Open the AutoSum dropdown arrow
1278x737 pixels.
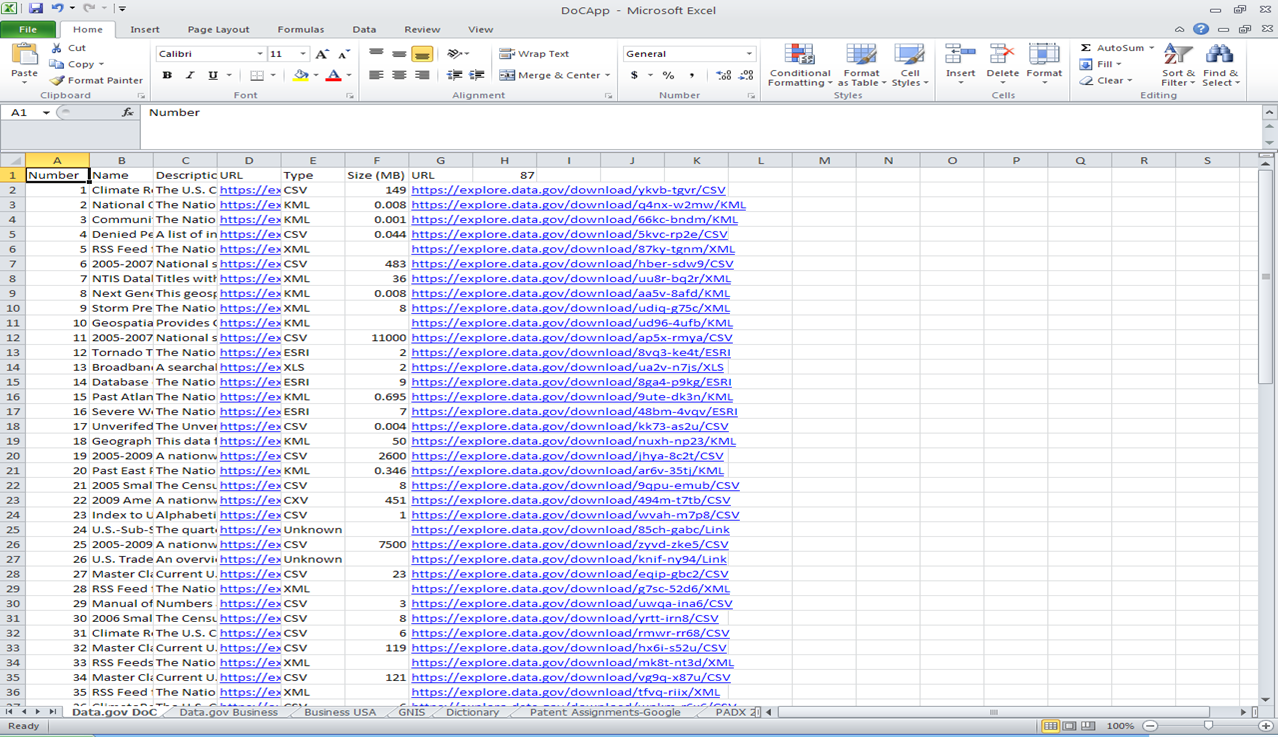pyautogui.click(x=1151, y=48)
